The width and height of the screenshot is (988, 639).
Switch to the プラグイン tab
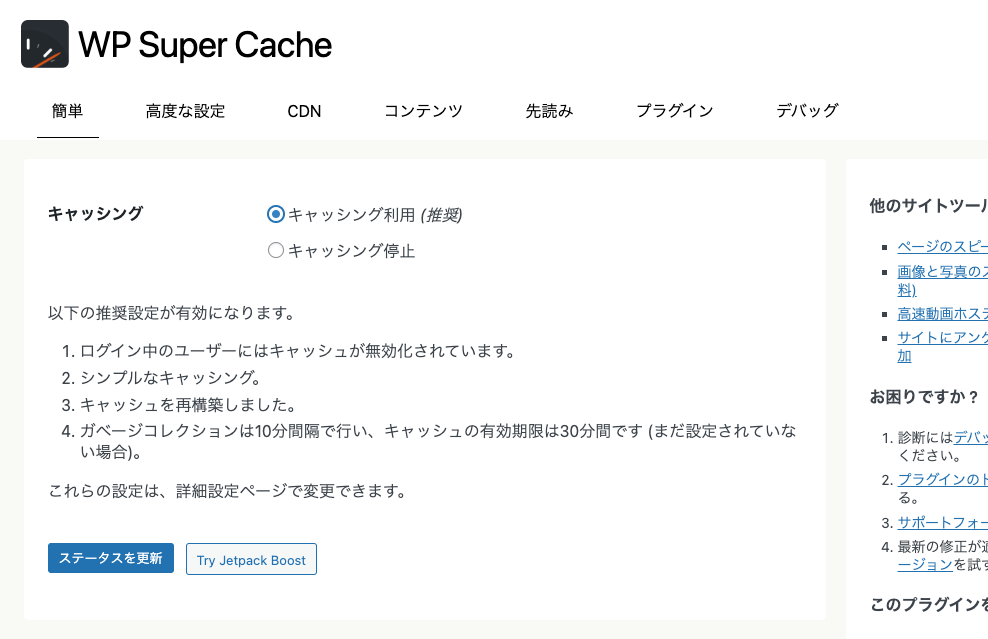coord(675,111)
